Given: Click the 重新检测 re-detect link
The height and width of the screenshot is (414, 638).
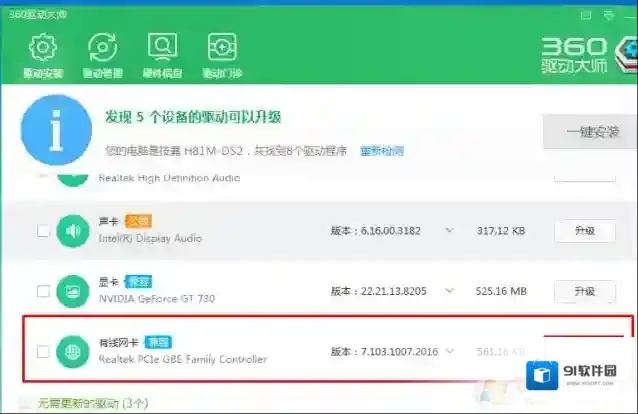Looking at the screenshot, I should pyautogui.click(x=382, y=151).
